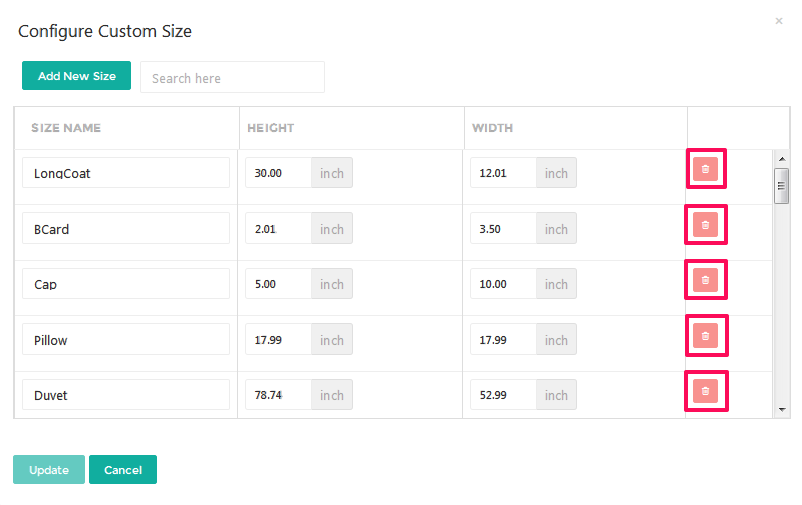
Task: Click the Update button
Action: [49, 470]
